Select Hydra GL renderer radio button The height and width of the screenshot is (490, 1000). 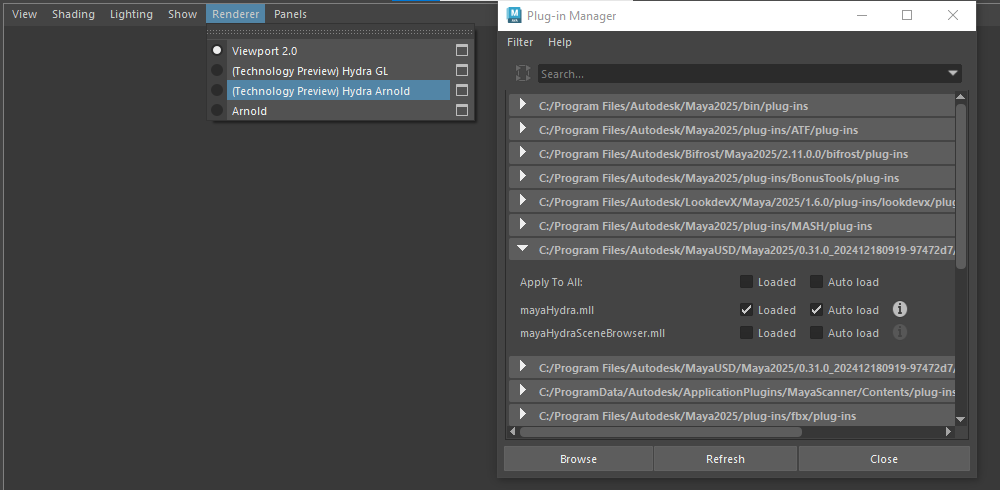217,70
